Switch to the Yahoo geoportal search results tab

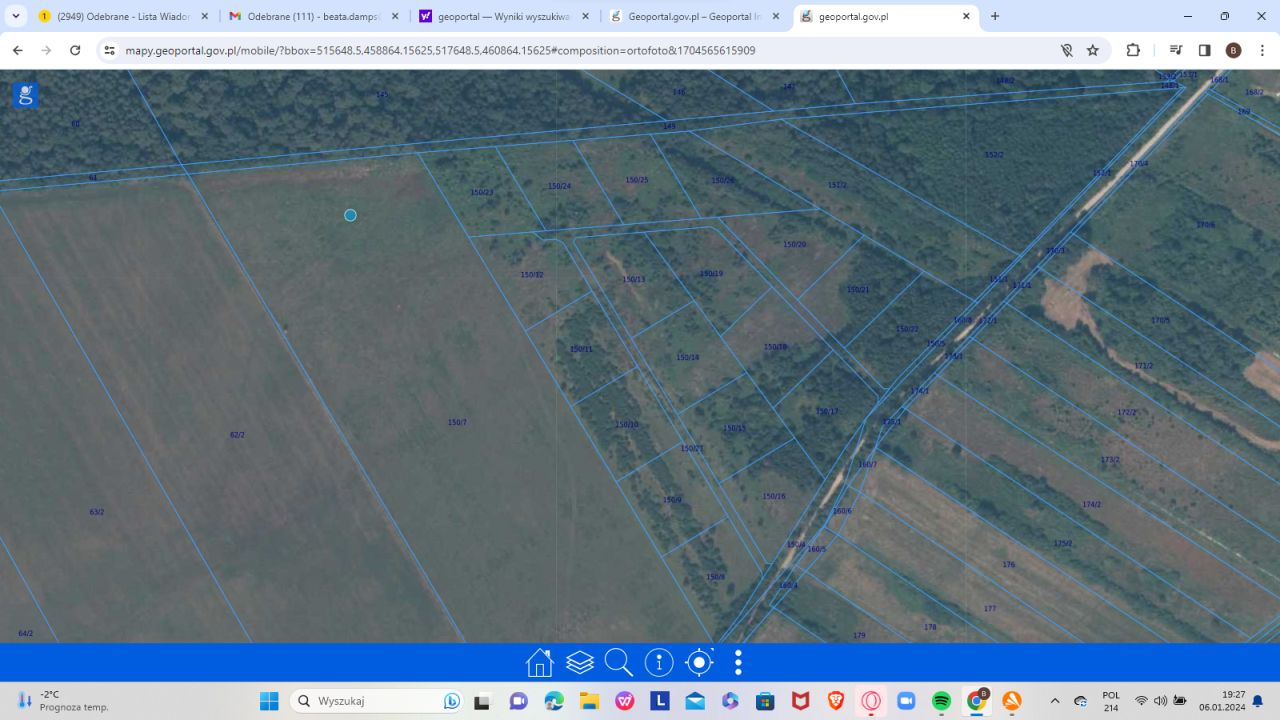(x=504, y=16)
